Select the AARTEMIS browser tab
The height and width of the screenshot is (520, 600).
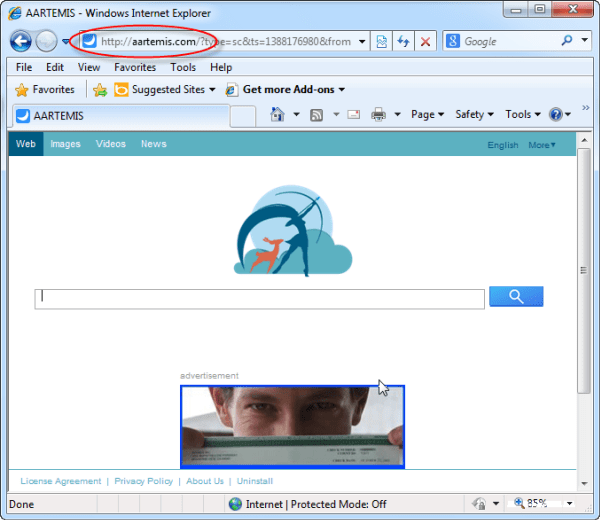pos(121,116)
